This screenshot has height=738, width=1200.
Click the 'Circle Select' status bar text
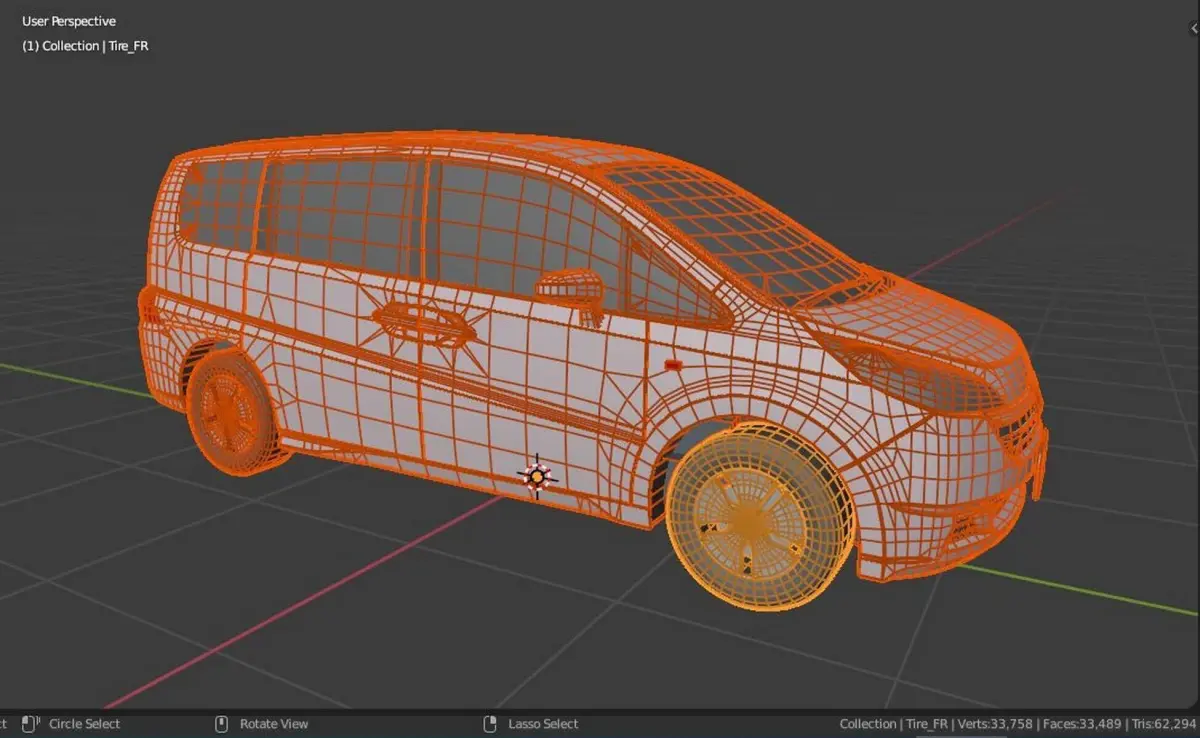pyautogui.click(x=84, y=724)
